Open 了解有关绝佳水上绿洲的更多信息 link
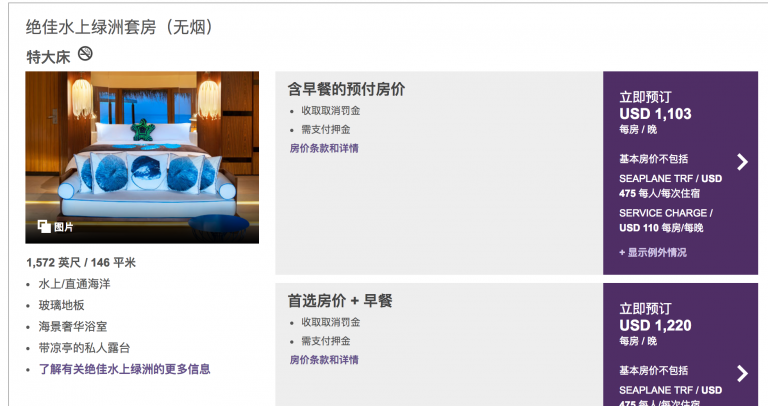The height and width of the screenshot is (406, 768). tap(124, 369)
